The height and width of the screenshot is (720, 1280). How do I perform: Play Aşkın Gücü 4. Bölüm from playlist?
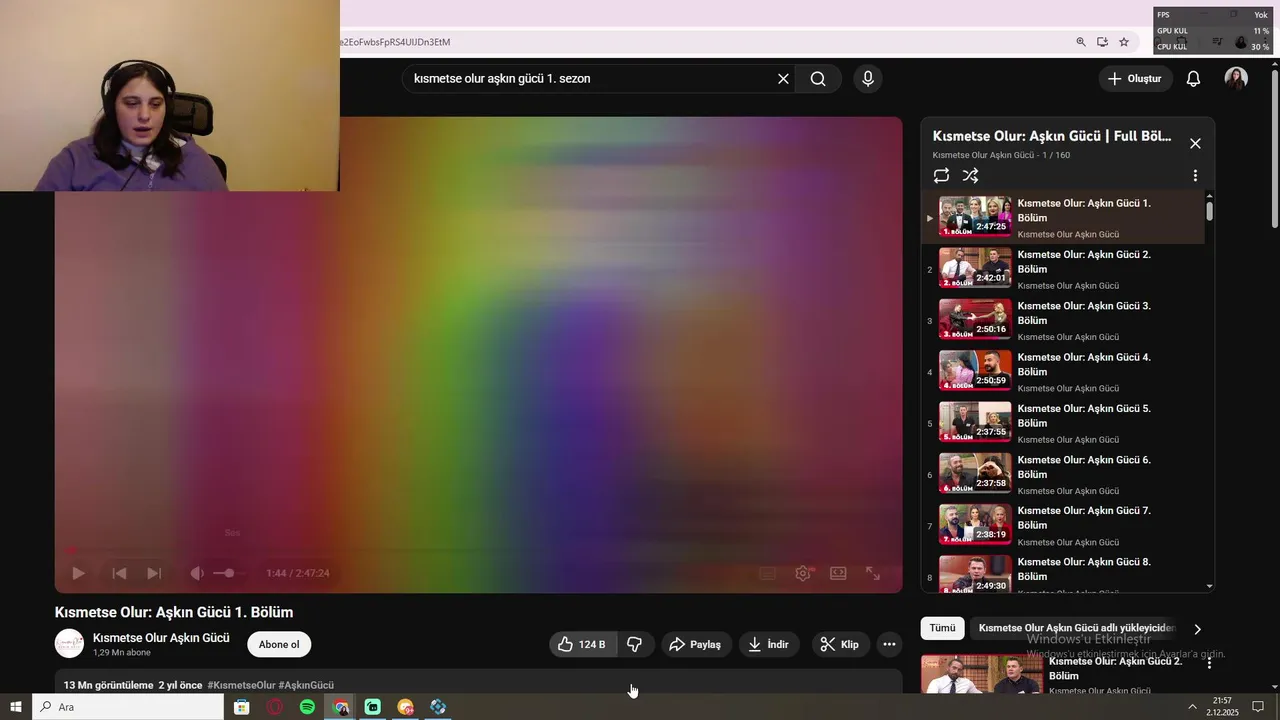click(1063, 371)
